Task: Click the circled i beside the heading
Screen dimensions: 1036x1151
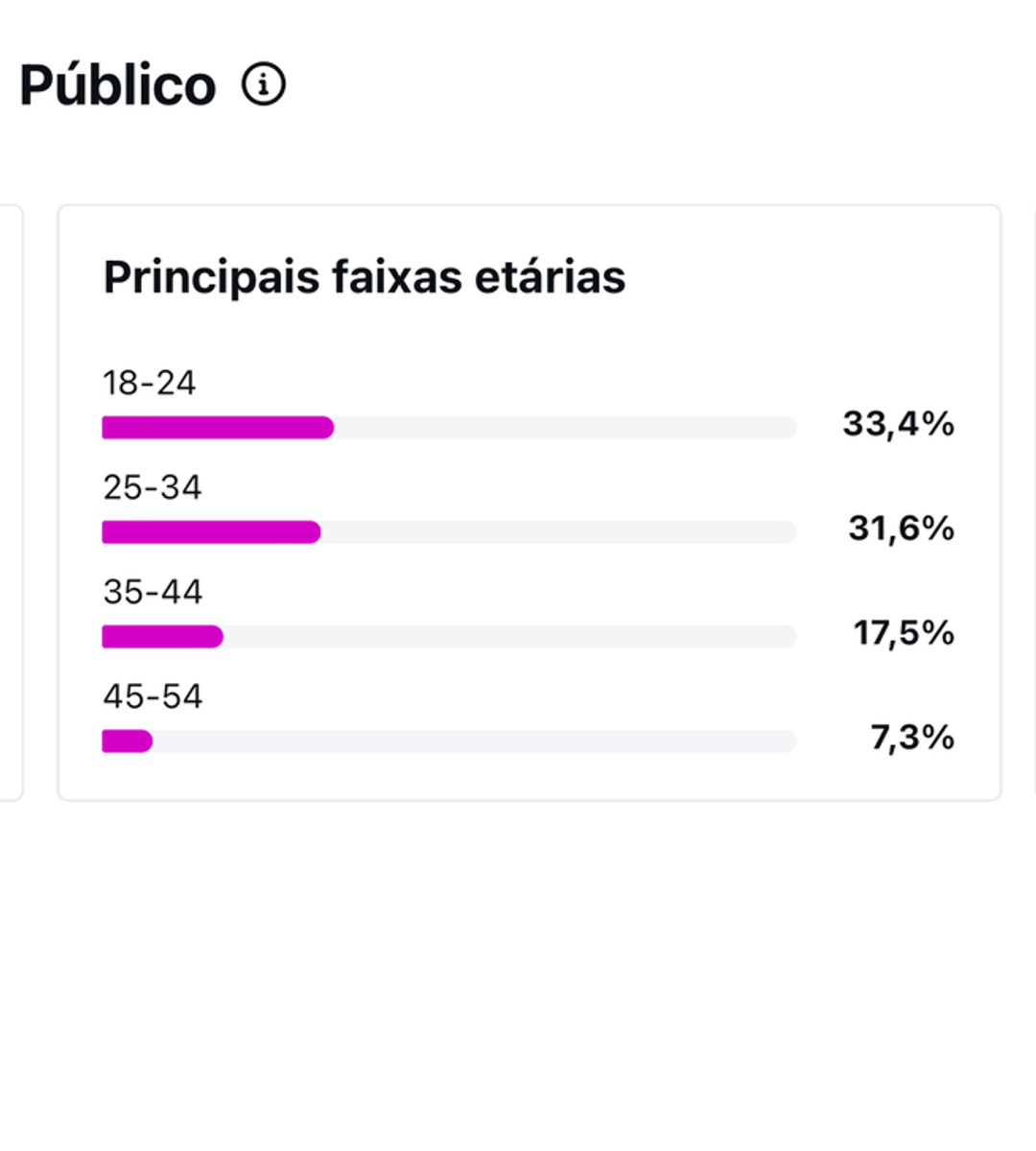Action: coord(261,84)
